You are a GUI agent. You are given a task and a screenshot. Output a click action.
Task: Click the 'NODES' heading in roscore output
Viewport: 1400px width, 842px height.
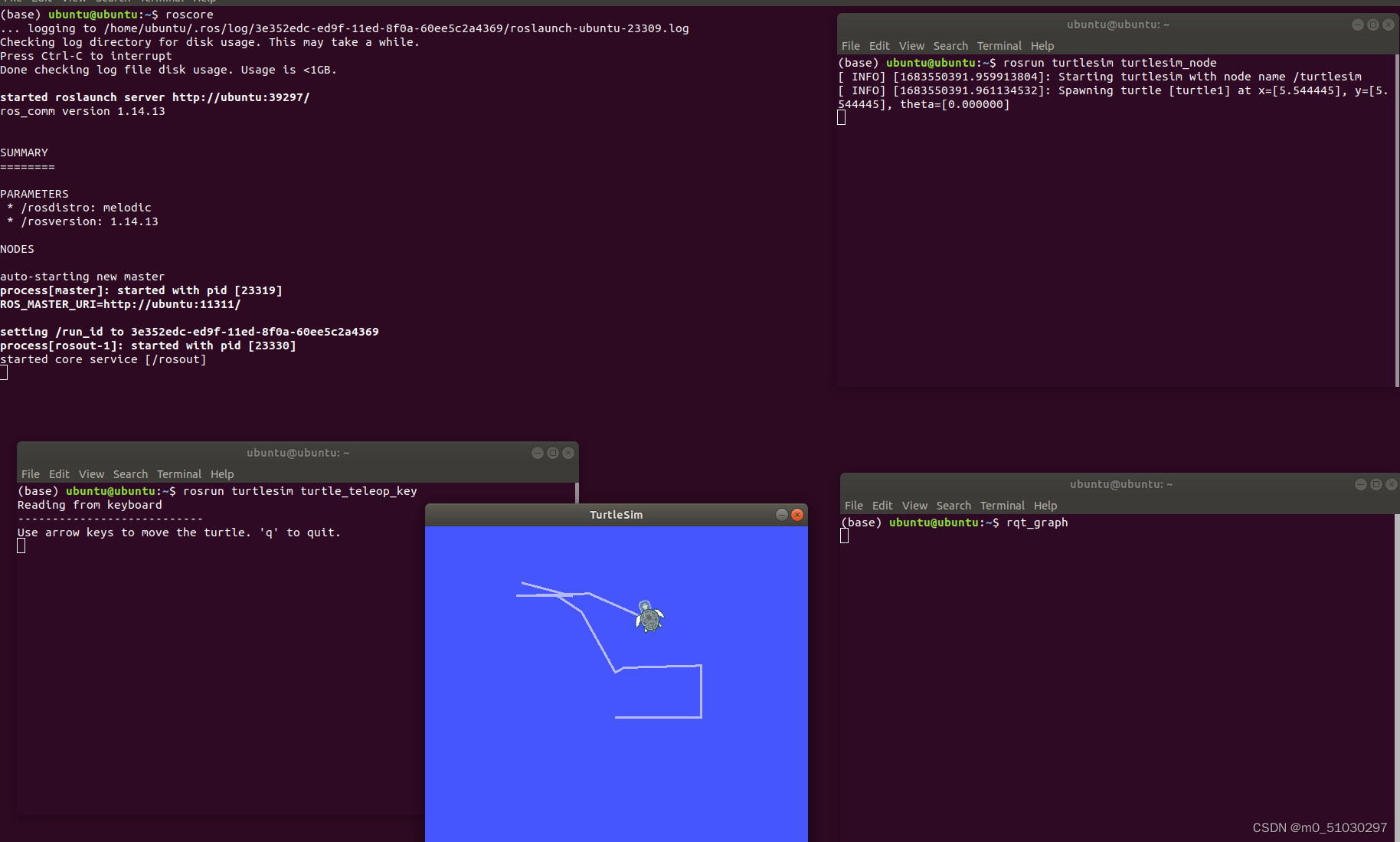(17, 249)
